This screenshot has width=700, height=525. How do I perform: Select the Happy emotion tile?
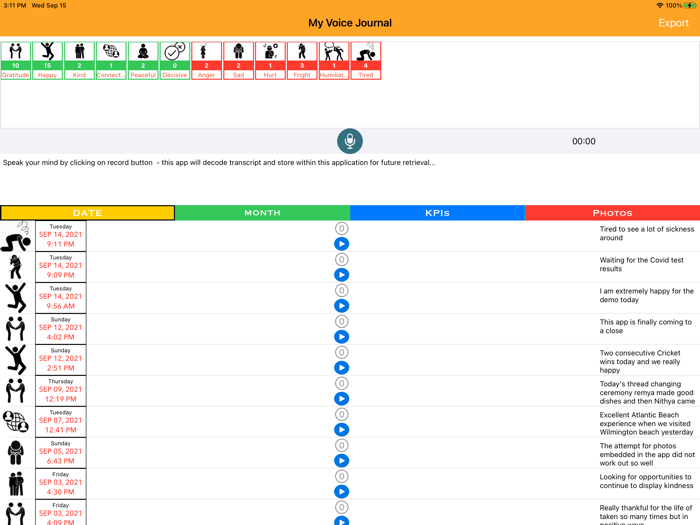(x=47, y=61)
